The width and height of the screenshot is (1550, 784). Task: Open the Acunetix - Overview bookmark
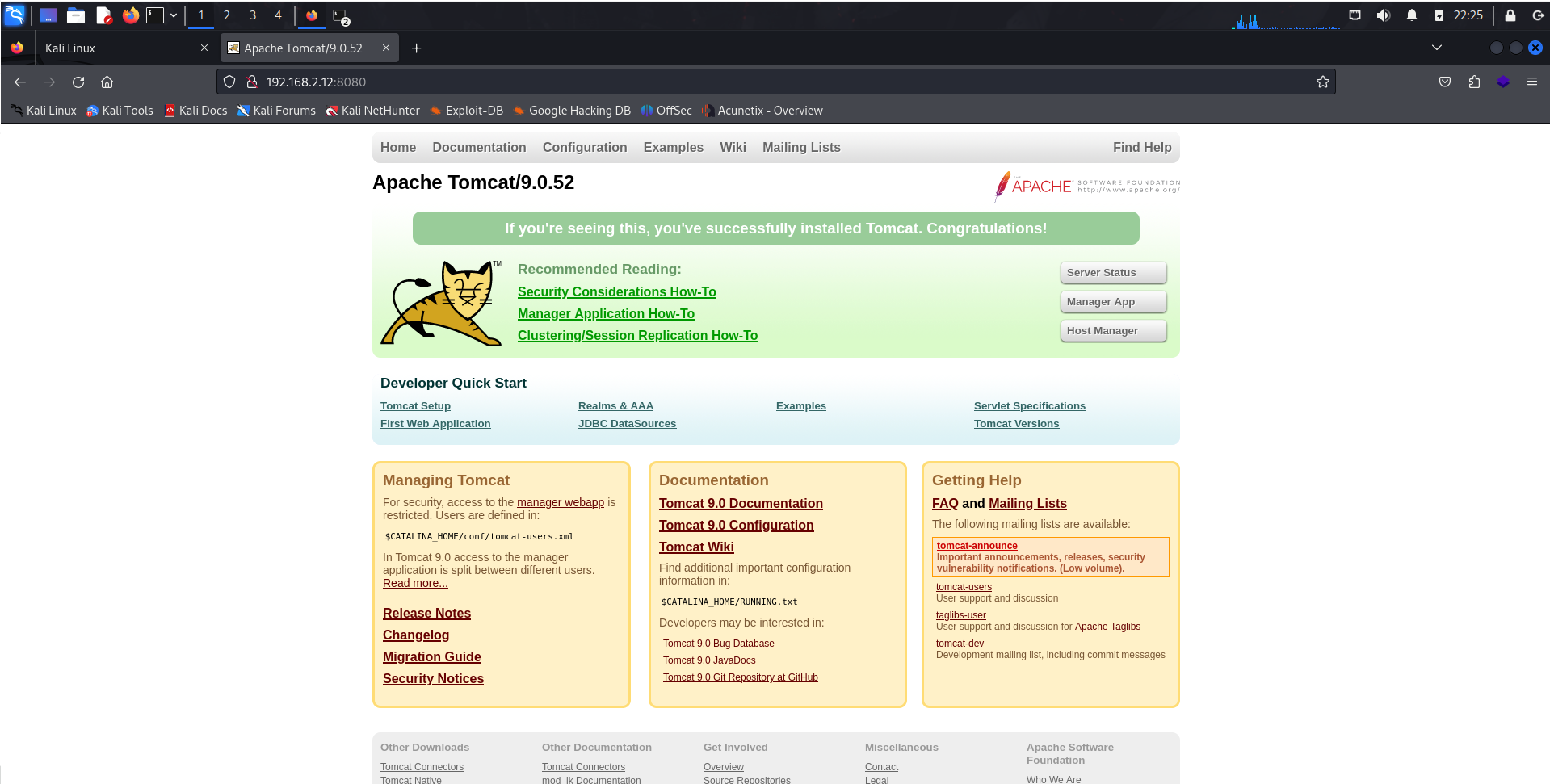pos(762,111)
